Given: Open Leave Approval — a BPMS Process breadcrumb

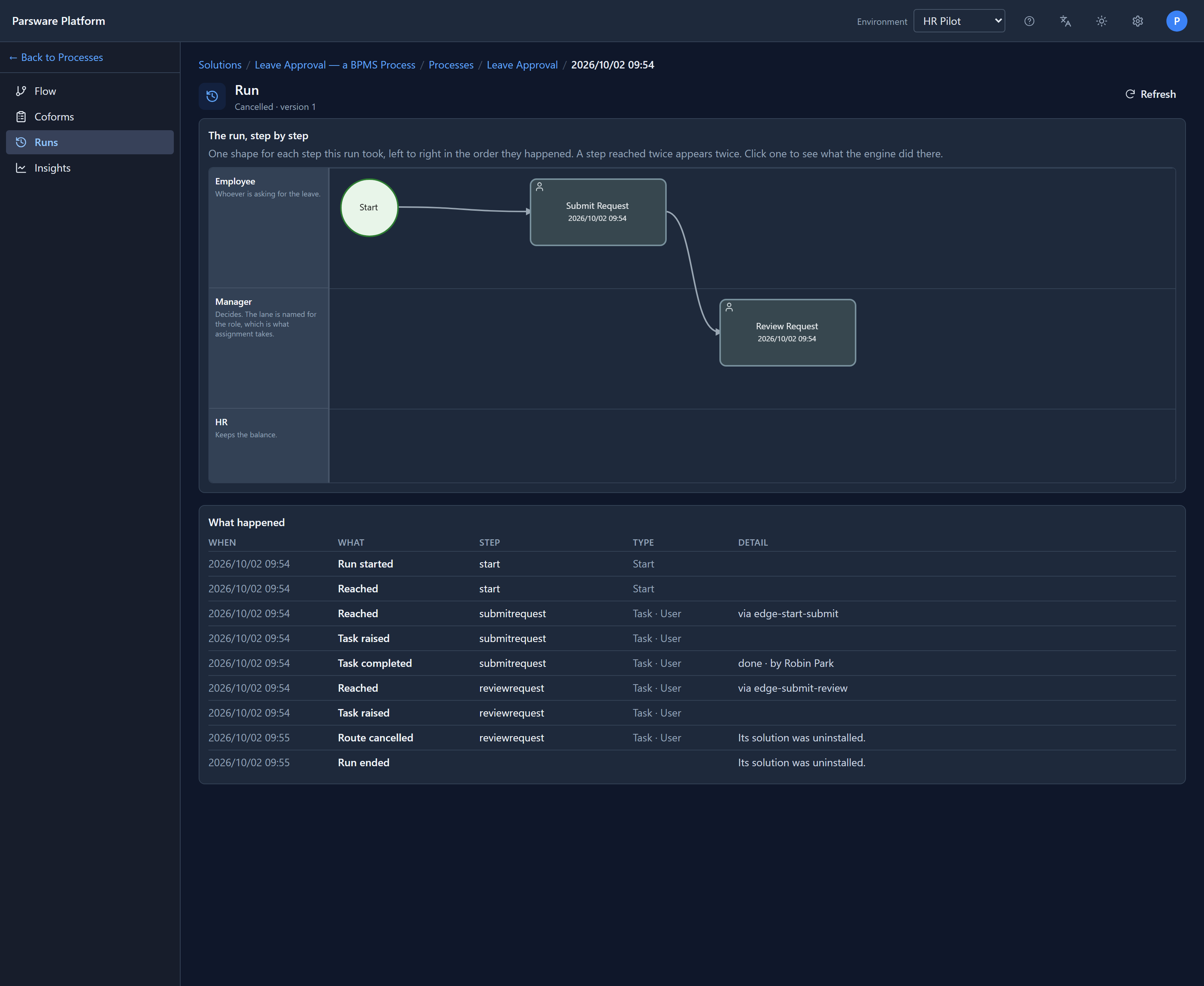Looking at the screenshot, I should pos(335,65).
